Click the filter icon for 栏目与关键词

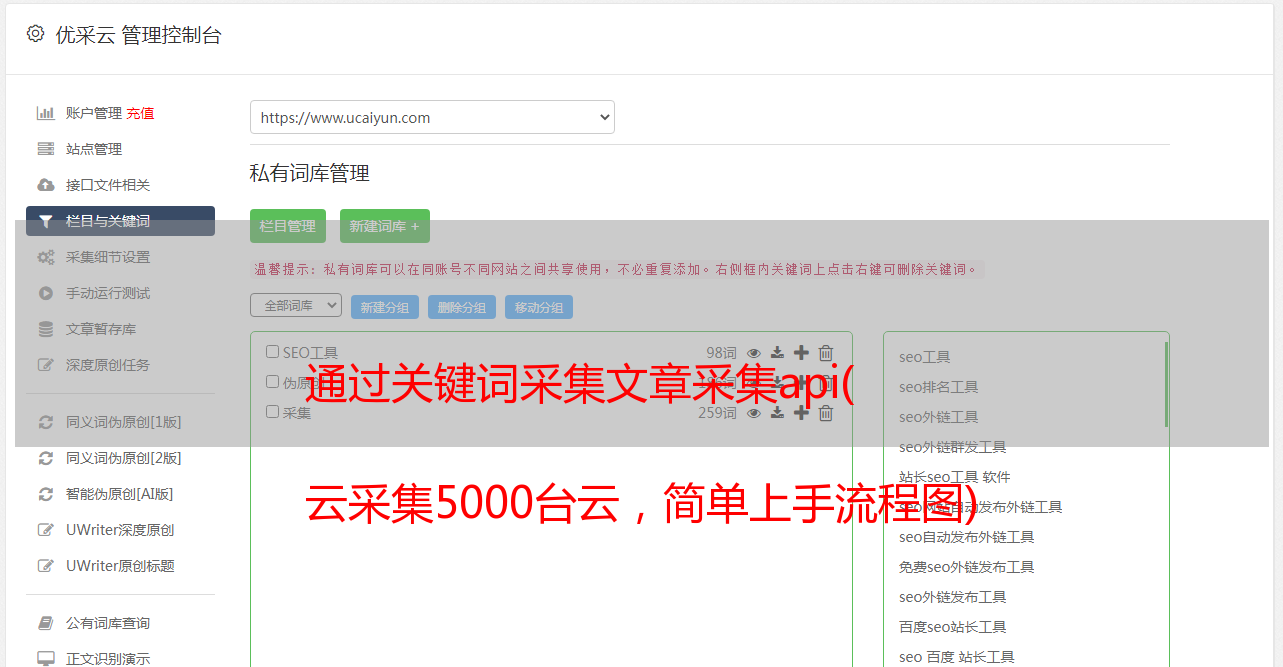coord(45,221)
